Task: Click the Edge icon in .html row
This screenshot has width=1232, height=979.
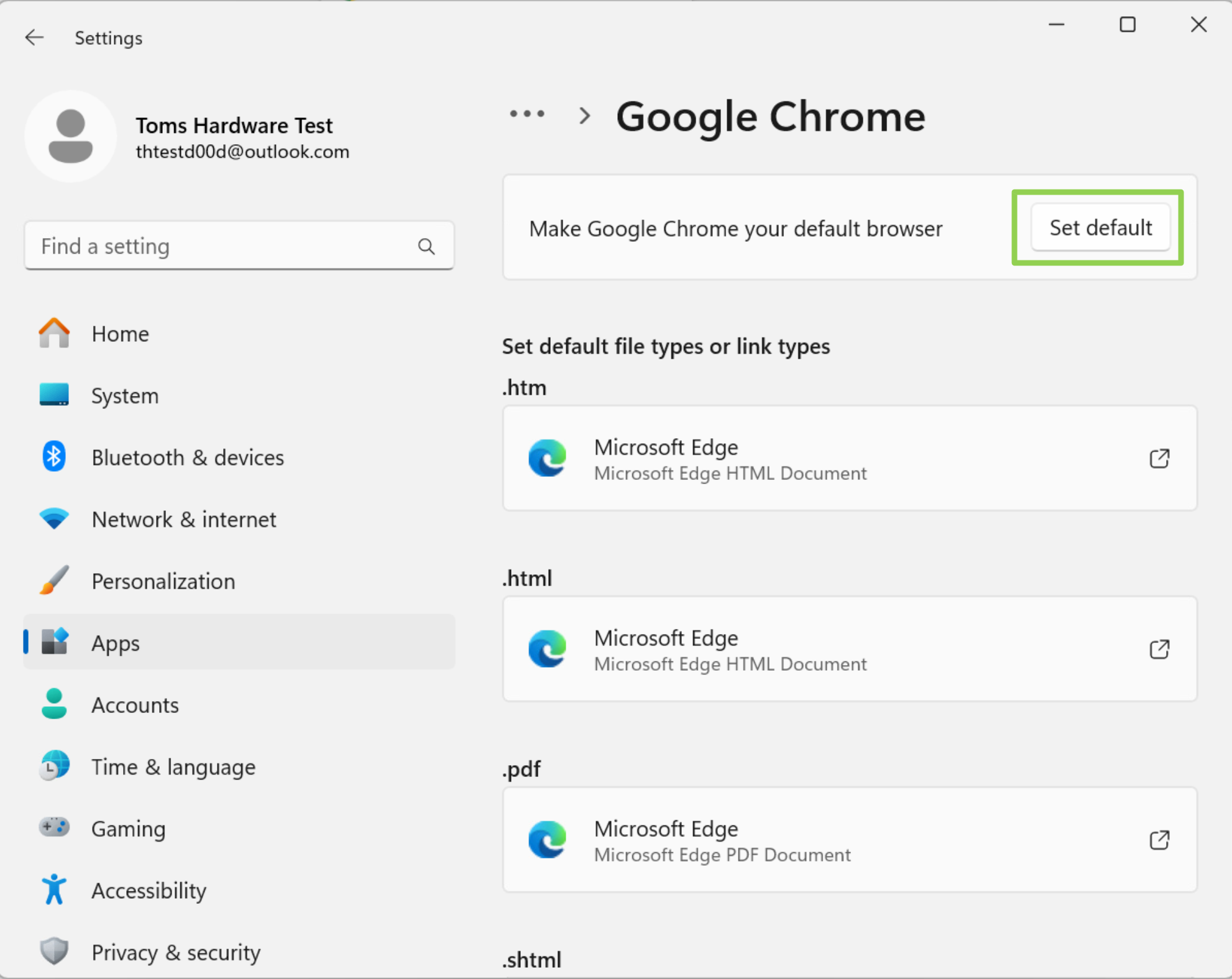Action: point(547,649)
